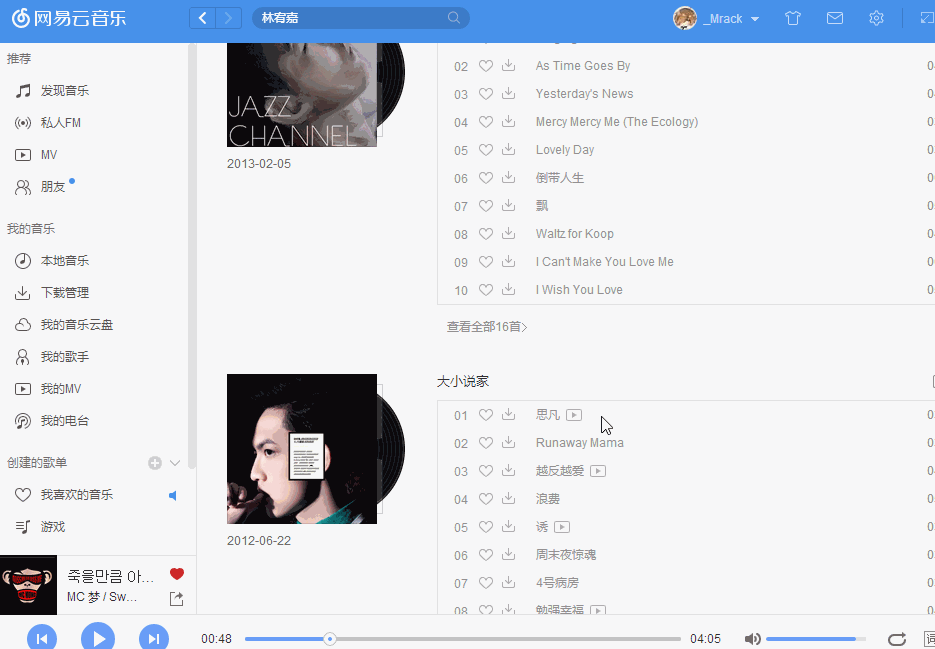Viewport: 935px width, 649px height.
Task: Like the song As Time Goes By
Action: coord(486,66)
